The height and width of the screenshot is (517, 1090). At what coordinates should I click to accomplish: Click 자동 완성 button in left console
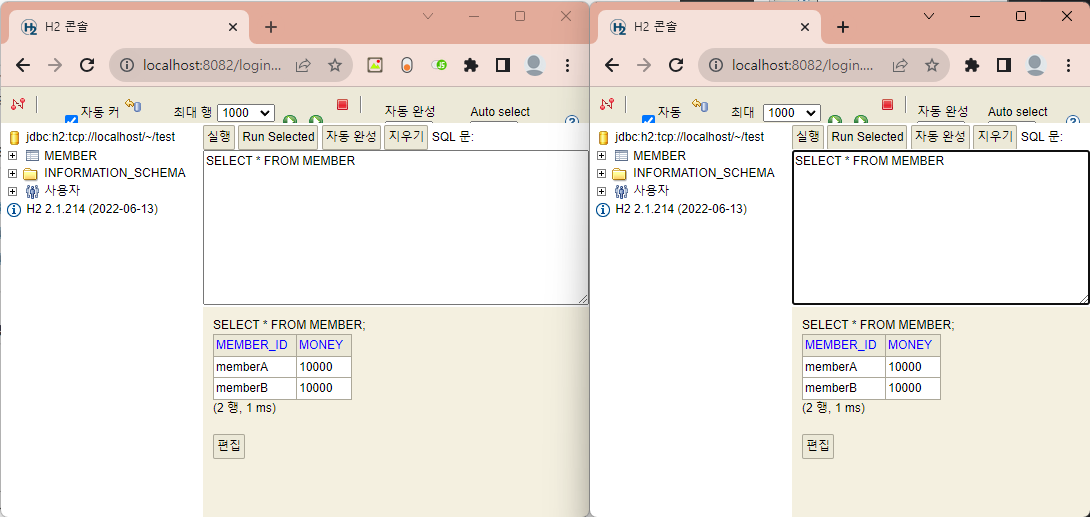point(352,137)
